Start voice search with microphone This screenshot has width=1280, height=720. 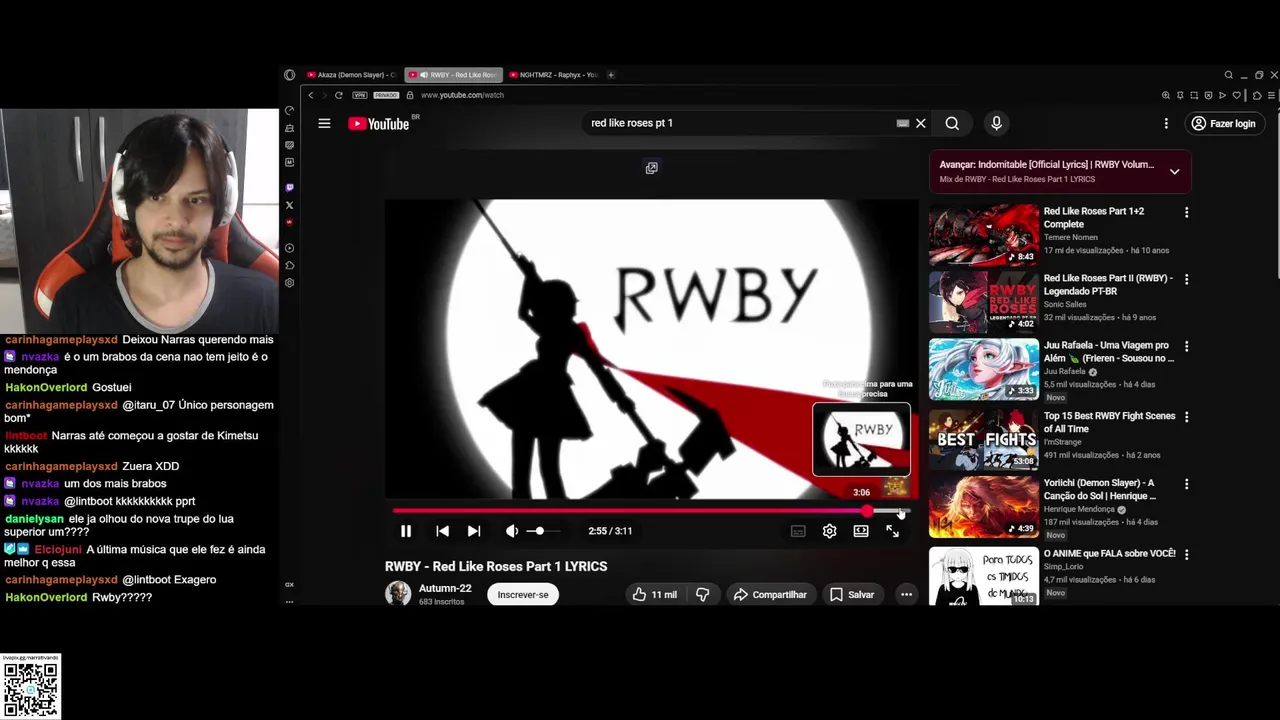click(x=996, y=123)
